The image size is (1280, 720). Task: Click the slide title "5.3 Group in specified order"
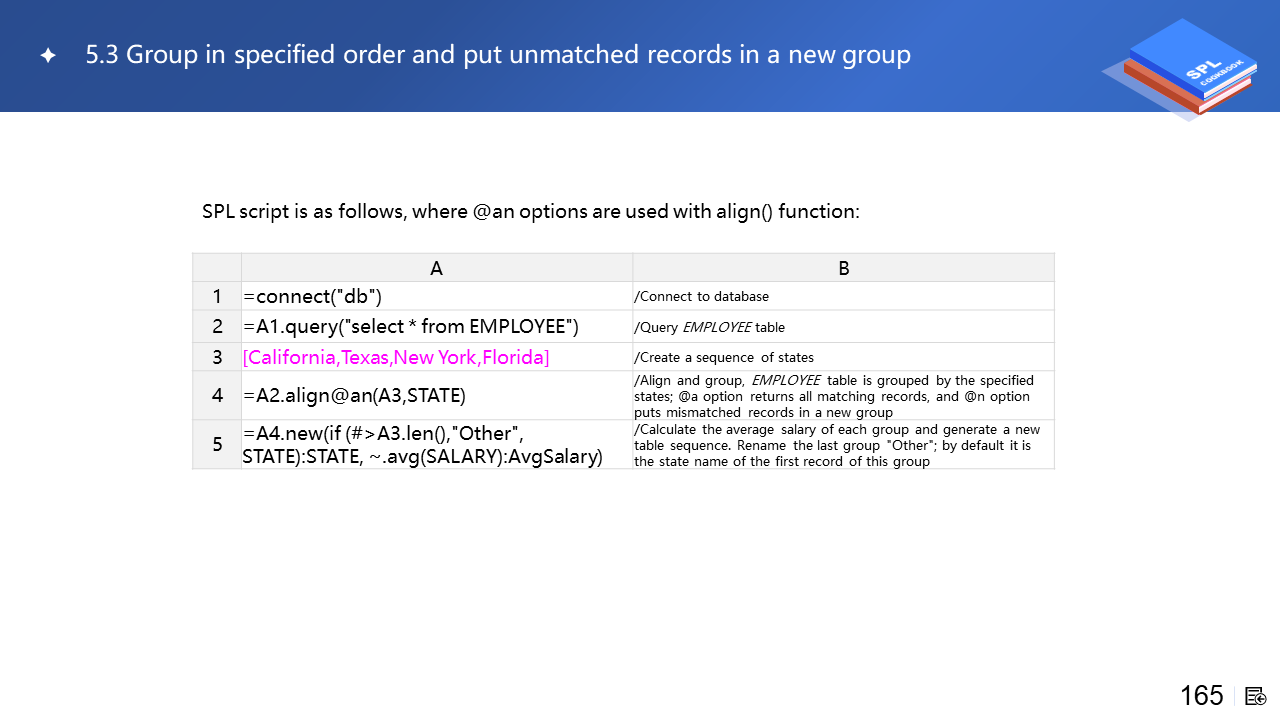pyautogui.click(x=498, y=55)
